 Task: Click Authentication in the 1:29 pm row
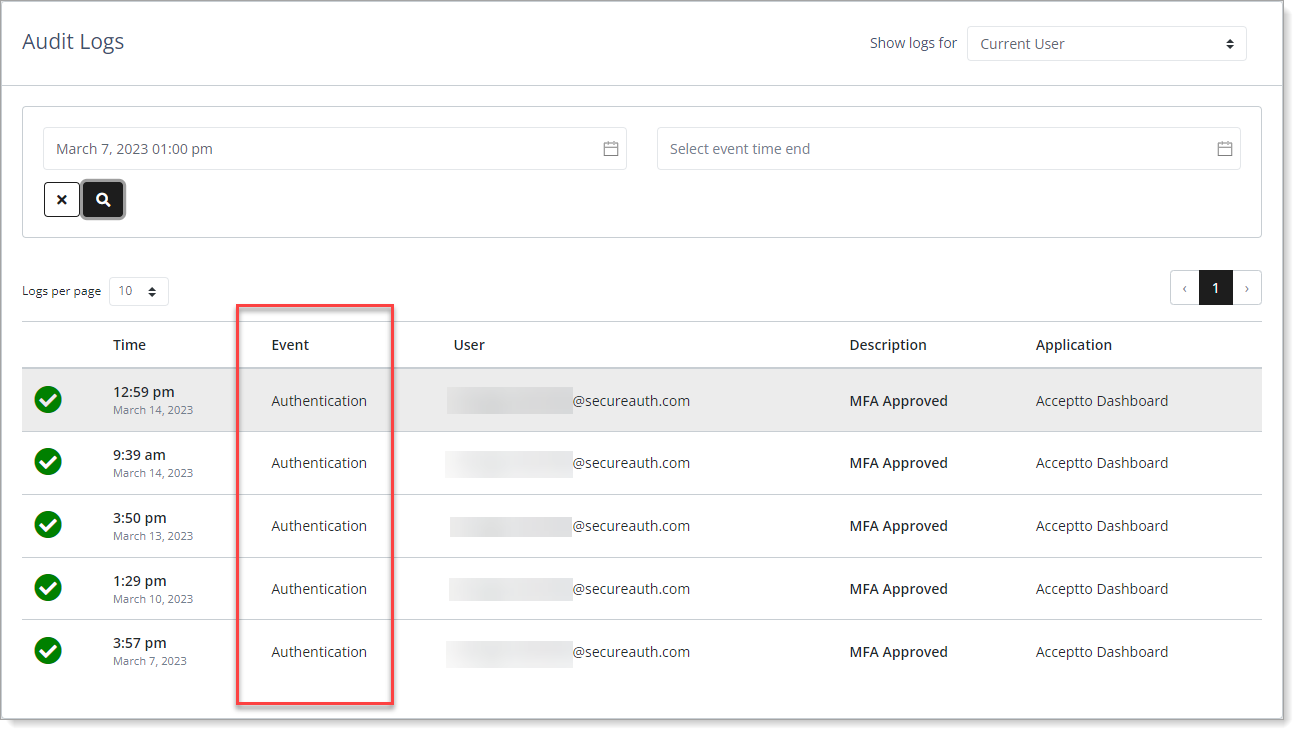[319, 589]
